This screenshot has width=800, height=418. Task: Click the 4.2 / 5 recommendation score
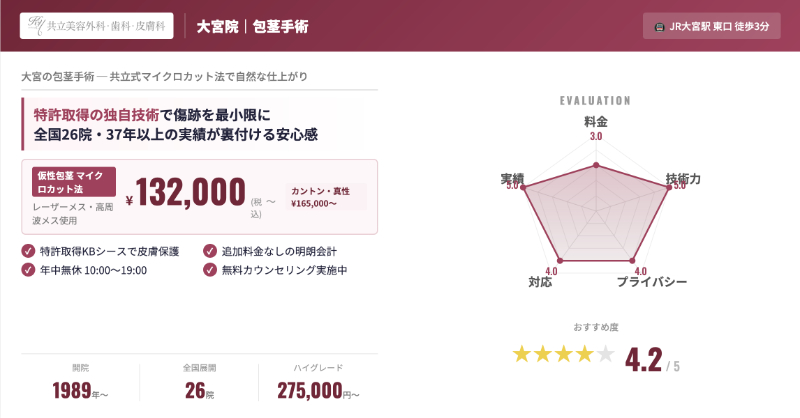point(652,357)
